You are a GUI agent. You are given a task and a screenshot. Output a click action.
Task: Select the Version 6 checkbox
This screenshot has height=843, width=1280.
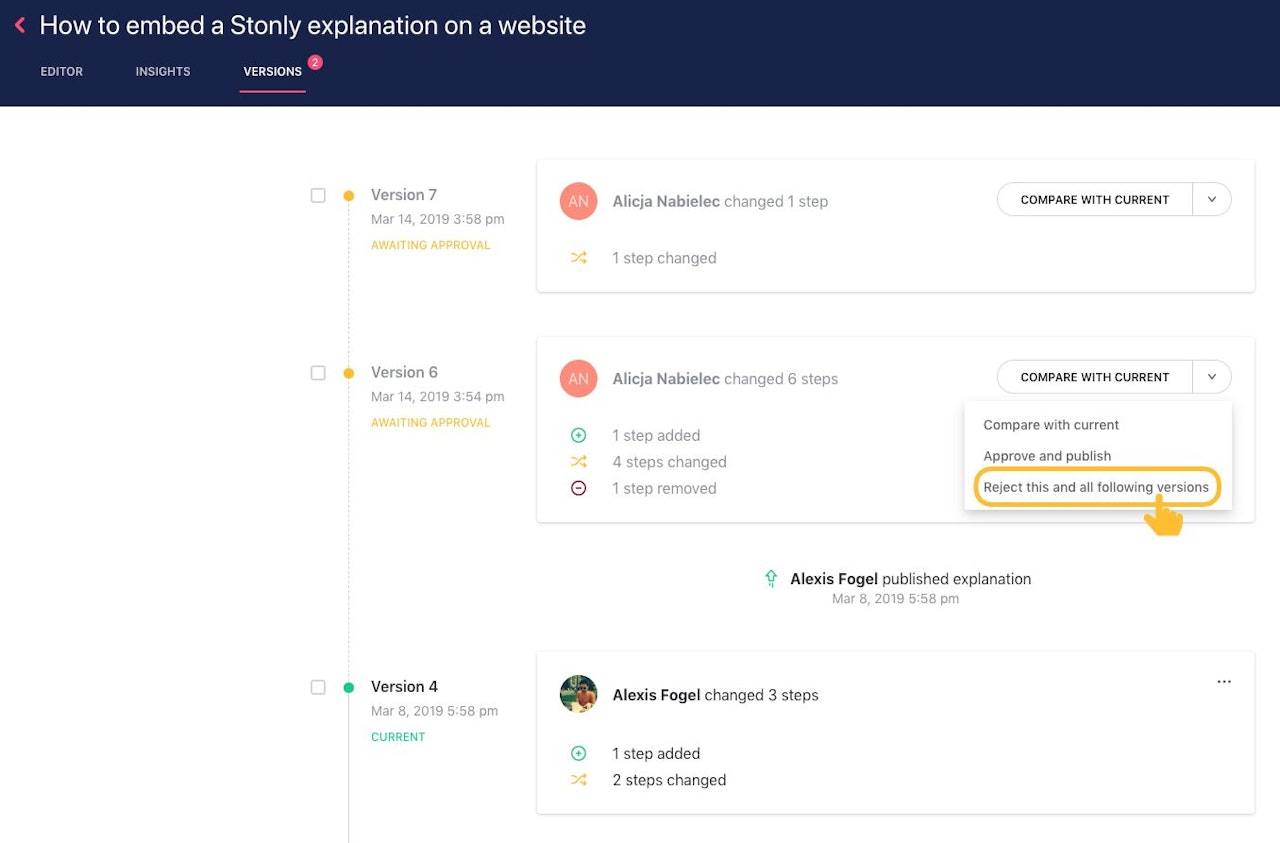coord(318,373)
